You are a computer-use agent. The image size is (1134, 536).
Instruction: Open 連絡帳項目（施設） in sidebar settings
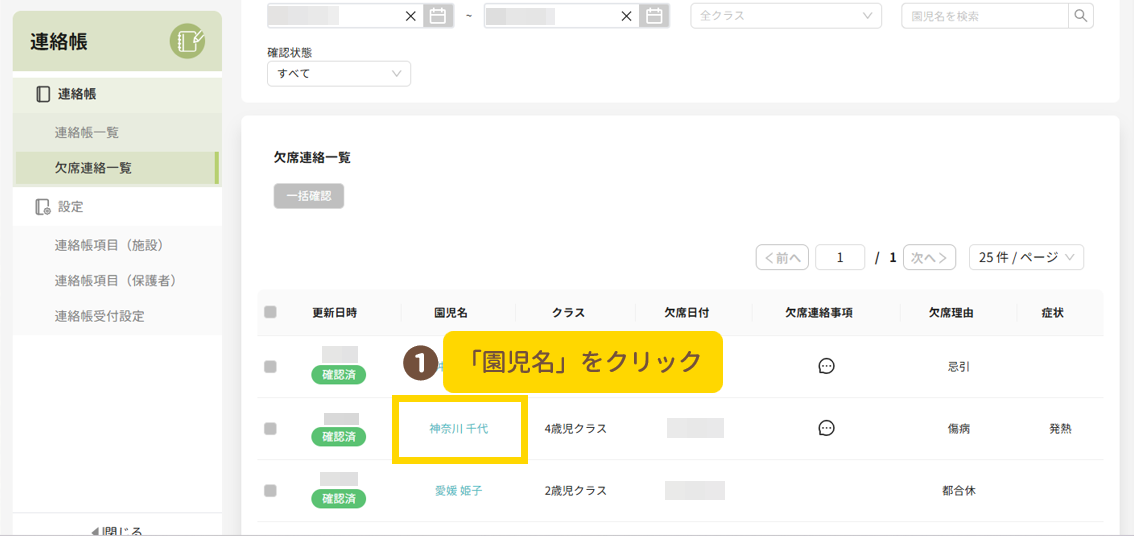[x=108, y=245]
